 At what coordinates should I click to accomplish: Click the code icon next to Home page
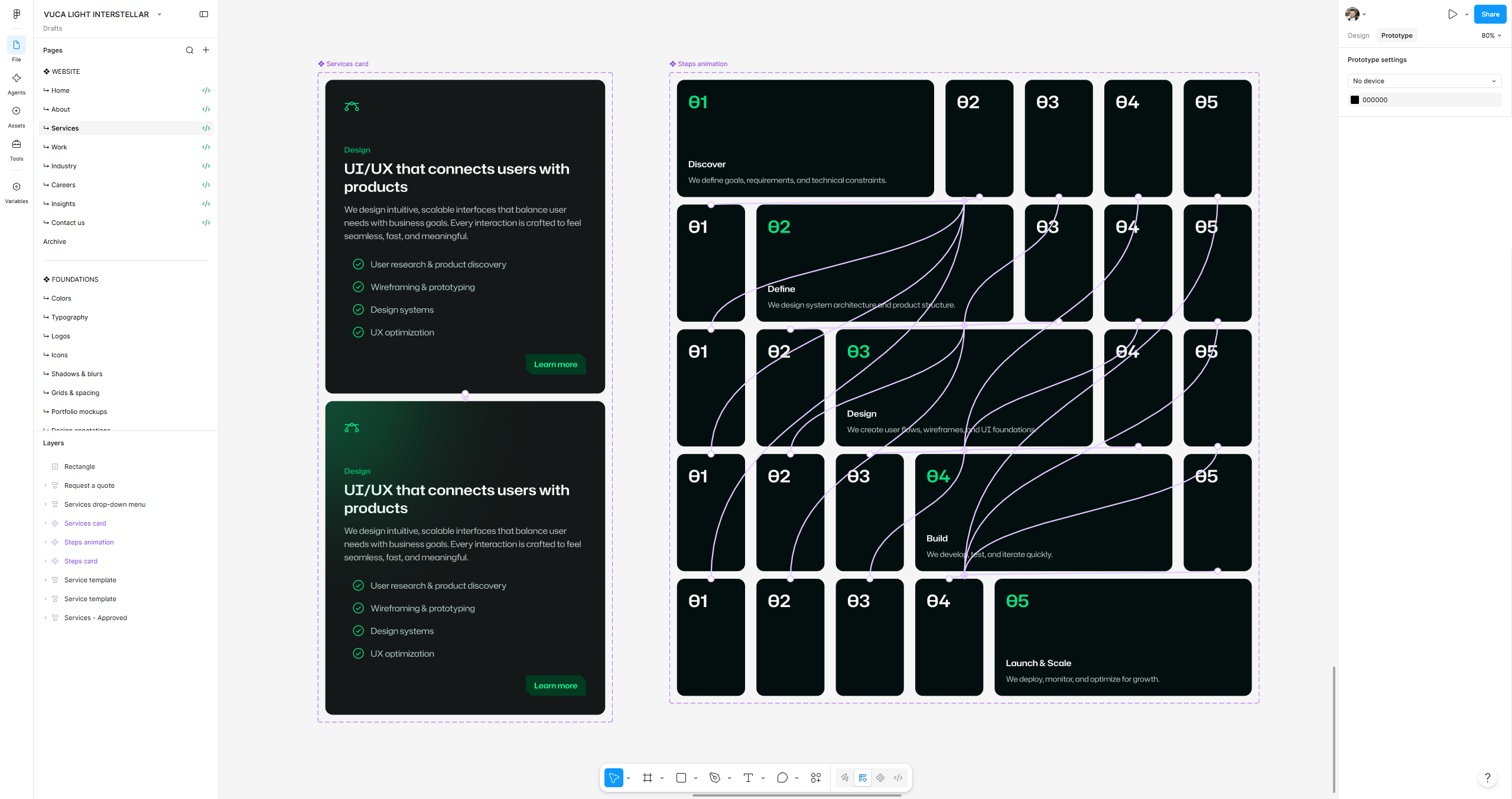click(x=206, y=90)
